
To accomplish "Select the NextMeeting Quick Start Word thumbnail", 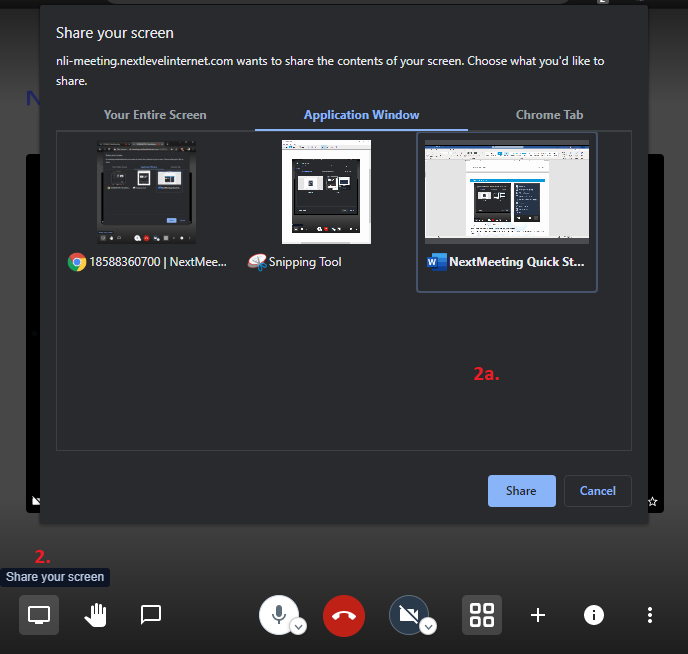I will 507,192.
